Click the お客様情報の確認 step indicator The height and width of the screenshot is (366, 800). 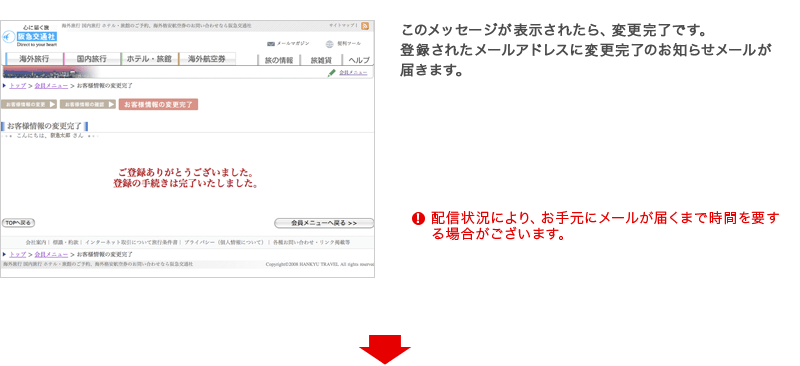[88, 104]
